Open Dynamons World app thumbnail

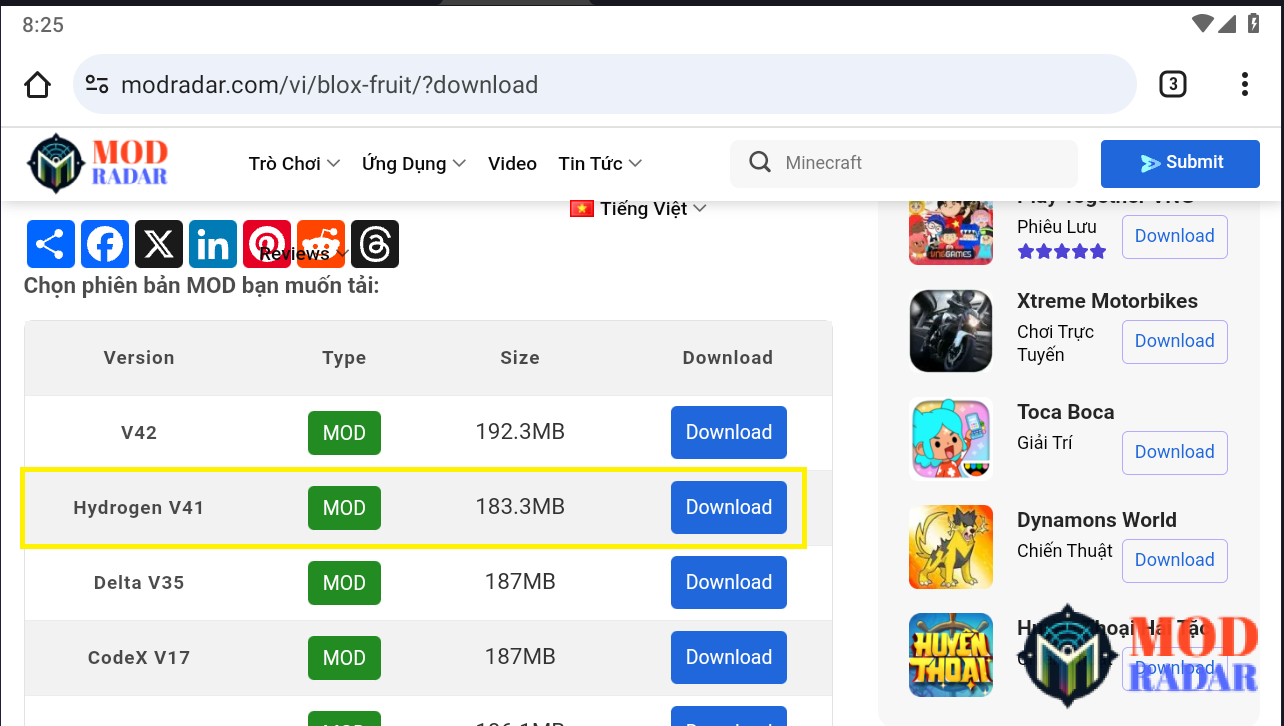[x=951, y=547]
